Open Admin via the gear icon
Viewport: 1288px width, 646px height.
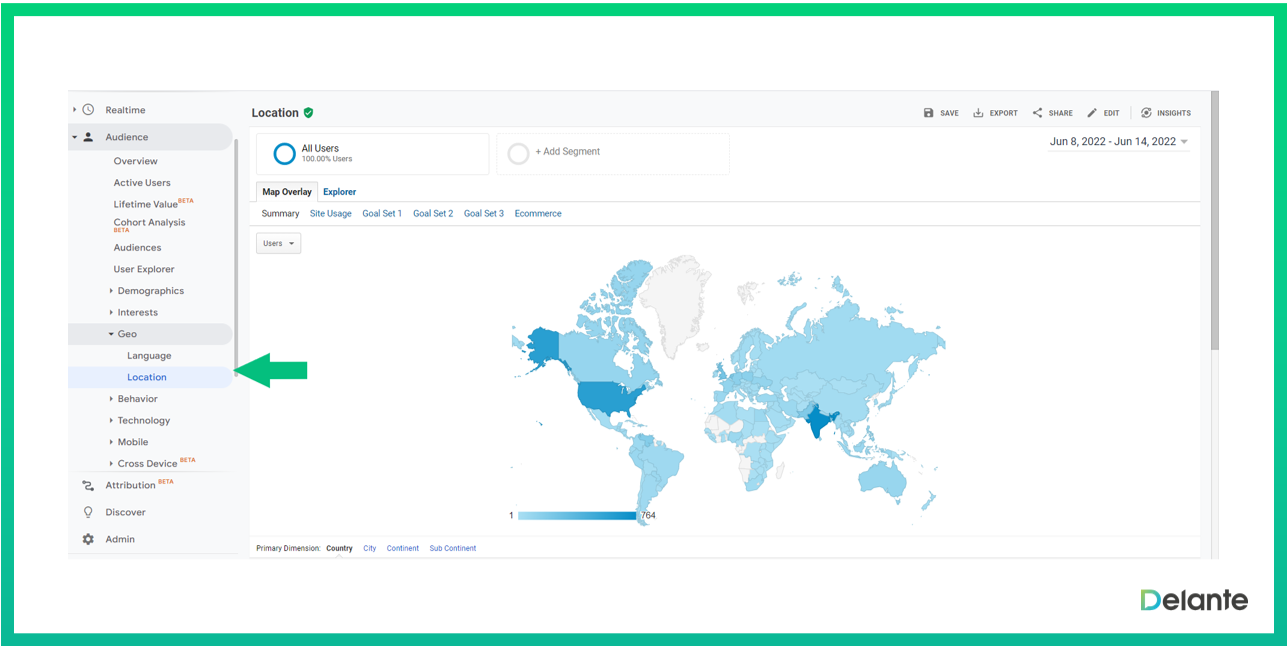coord(88,539)
